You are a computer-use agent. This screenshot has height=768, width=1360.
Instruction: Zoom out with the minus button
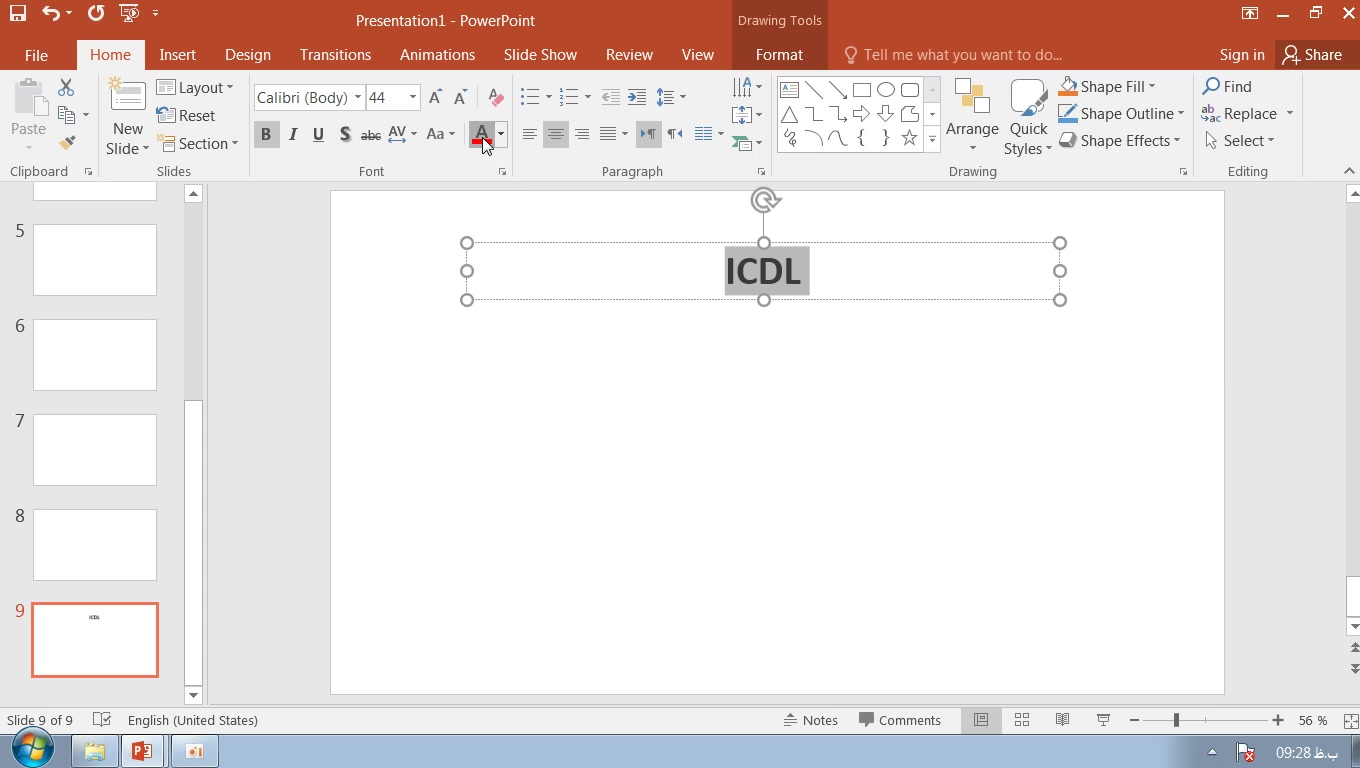pyautogui.click(x=1134, y=720)
